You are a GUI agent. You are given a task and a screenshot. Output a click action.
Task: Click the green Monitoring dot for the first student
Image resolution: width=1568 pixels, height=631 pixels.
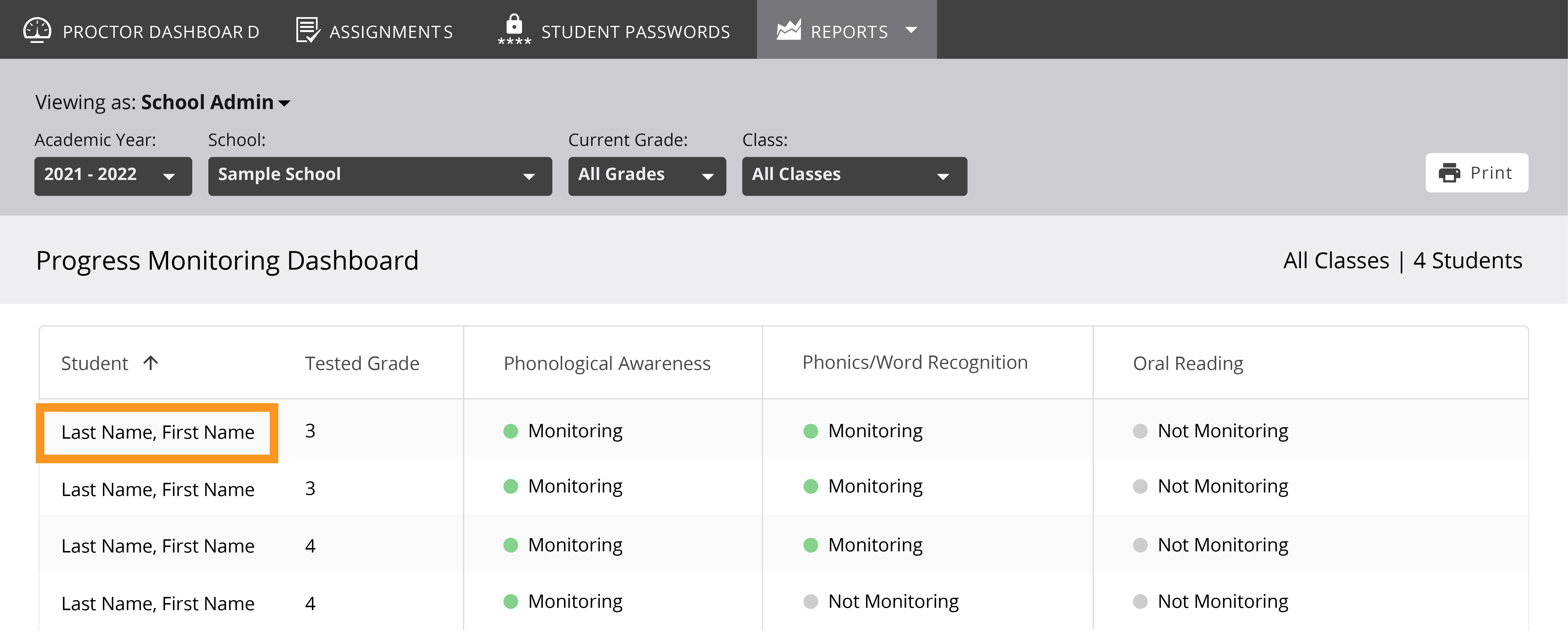tap(510, 430)
